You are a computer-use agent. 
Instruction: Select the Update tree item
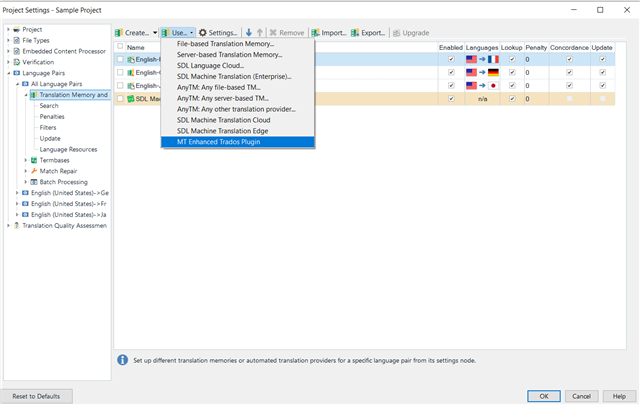click(50, 138)
